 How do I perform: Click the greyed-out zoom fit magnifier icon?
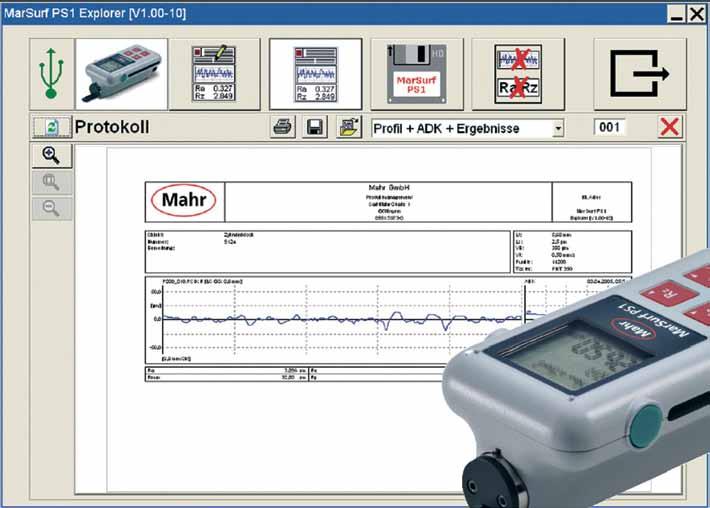[x=52, y=182]
